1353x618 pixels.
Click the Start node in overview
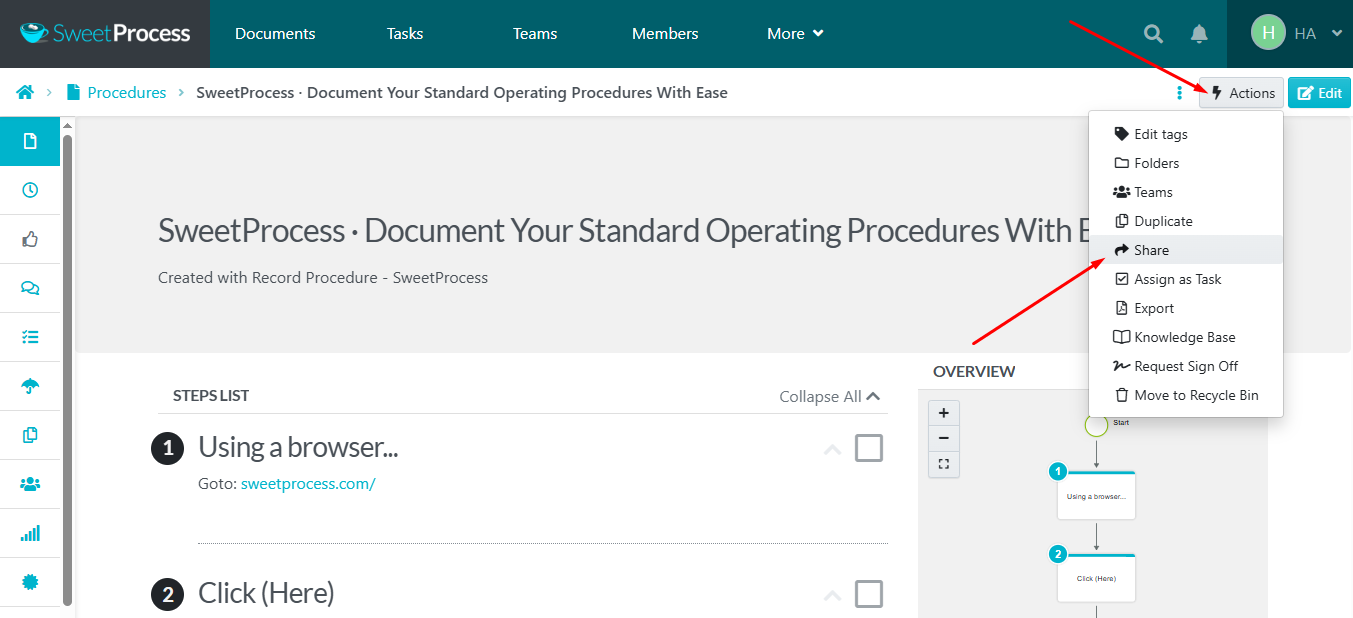1096,425
